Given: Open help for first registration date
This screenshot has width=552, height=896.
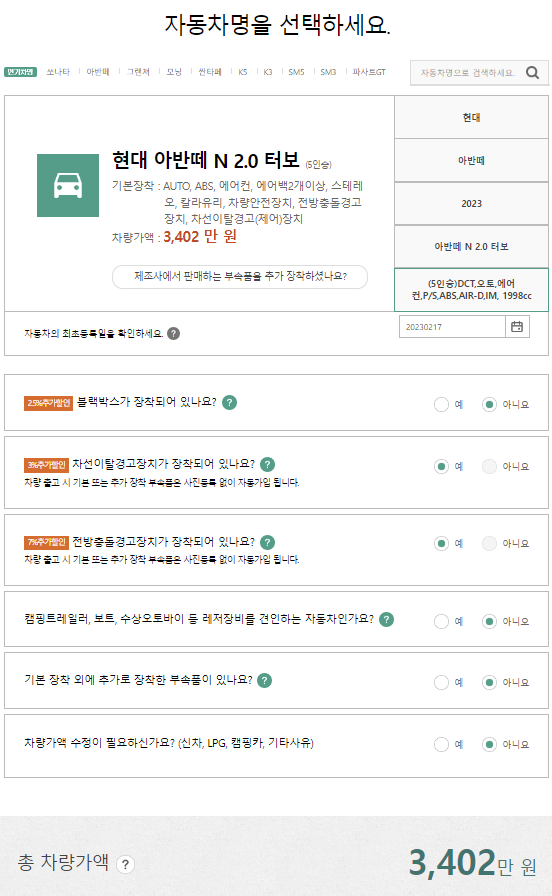Looking at the screenshot, I should point(174,333).
